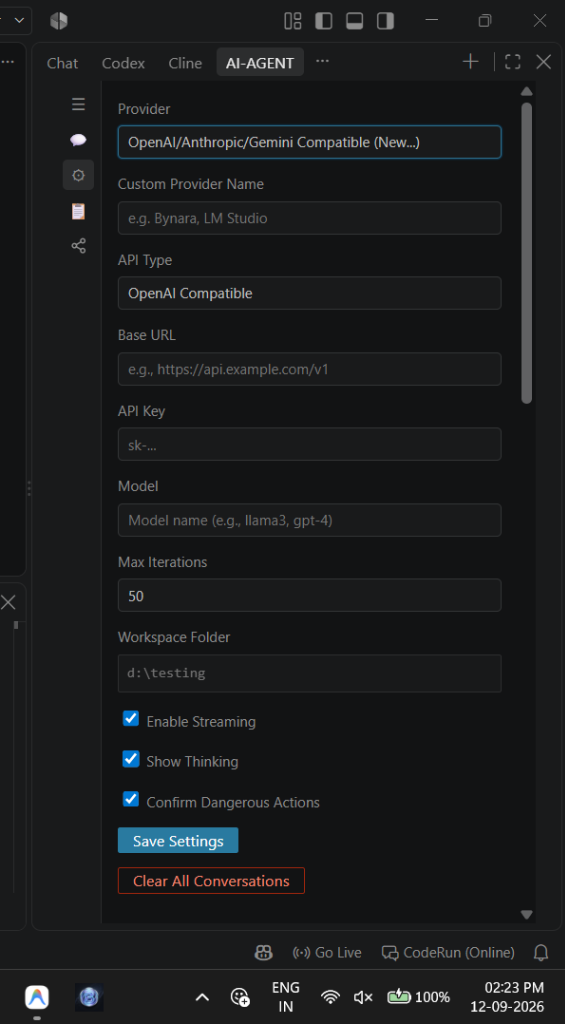Screen dimensions: 565x1024
Task: Click the Confirm Dangerous Actions label
Action: pos(233,802)
